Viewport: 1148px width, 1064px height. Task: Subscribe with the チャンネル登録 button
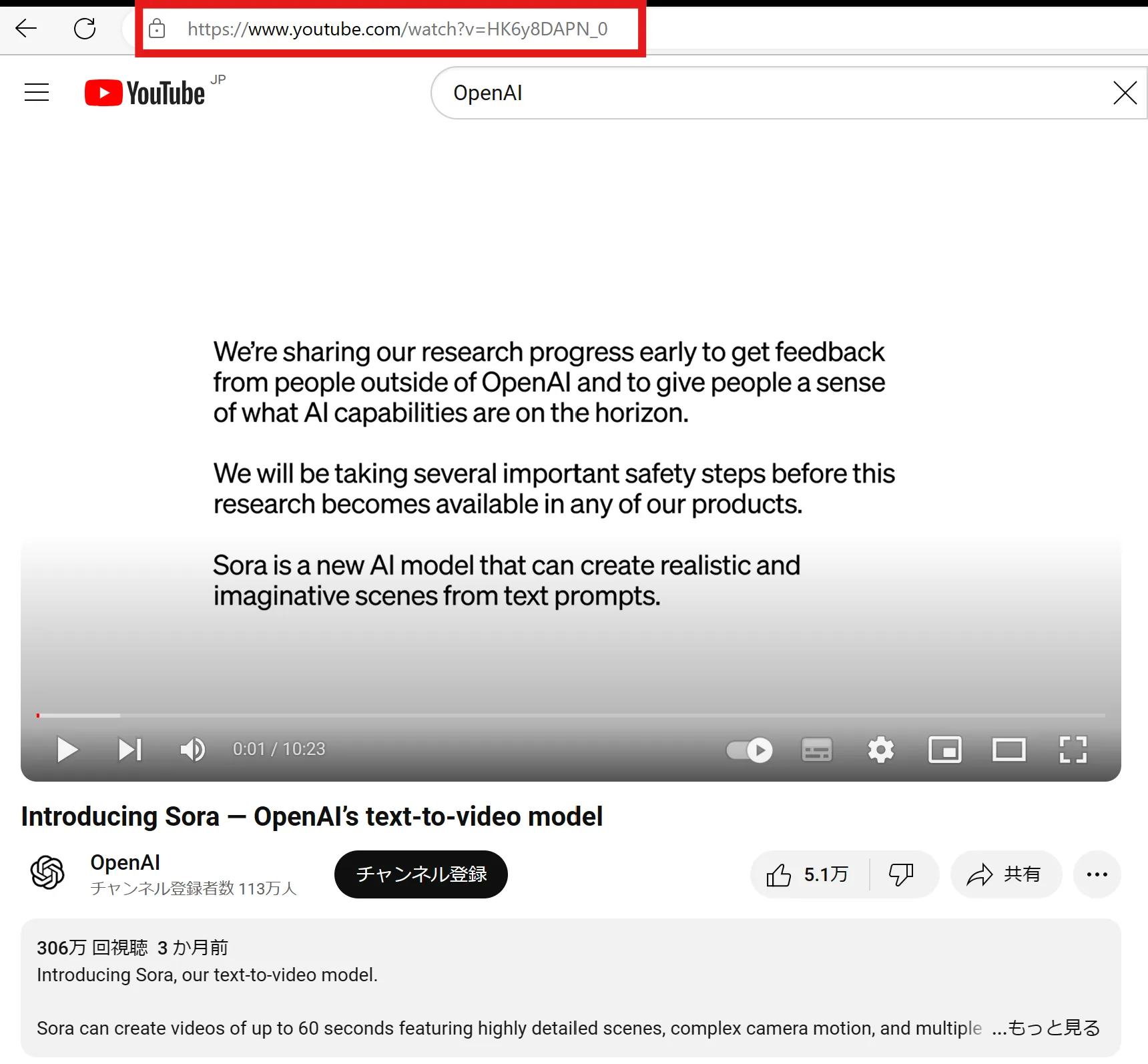click(x=421, y=874)
